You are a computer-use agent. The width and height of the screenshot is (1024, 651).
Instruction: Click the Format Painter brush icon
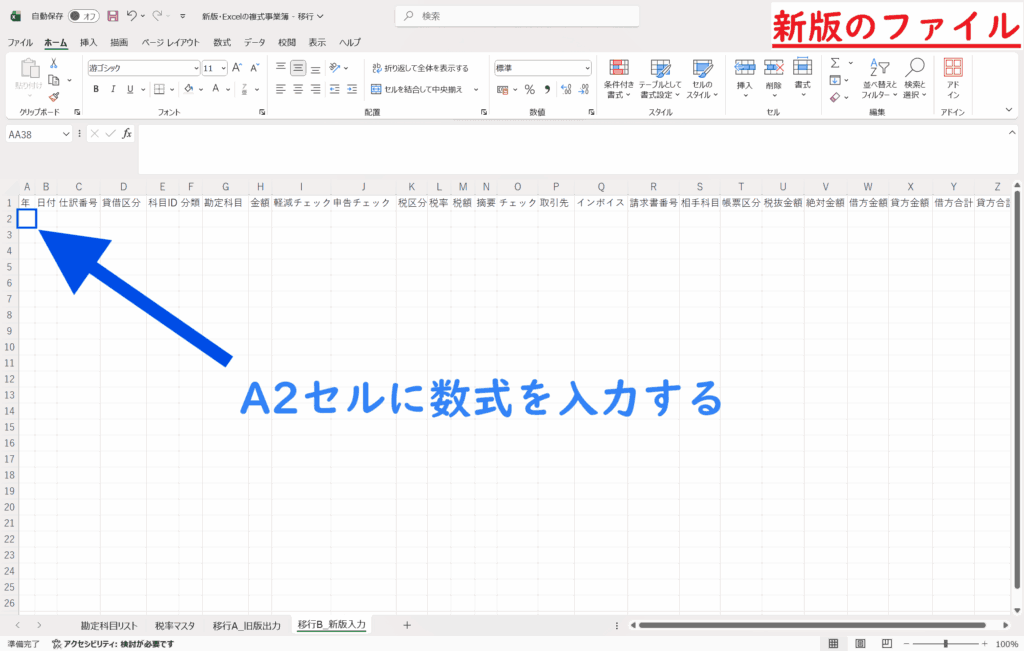pyautogui.click(x=54, y=97)
